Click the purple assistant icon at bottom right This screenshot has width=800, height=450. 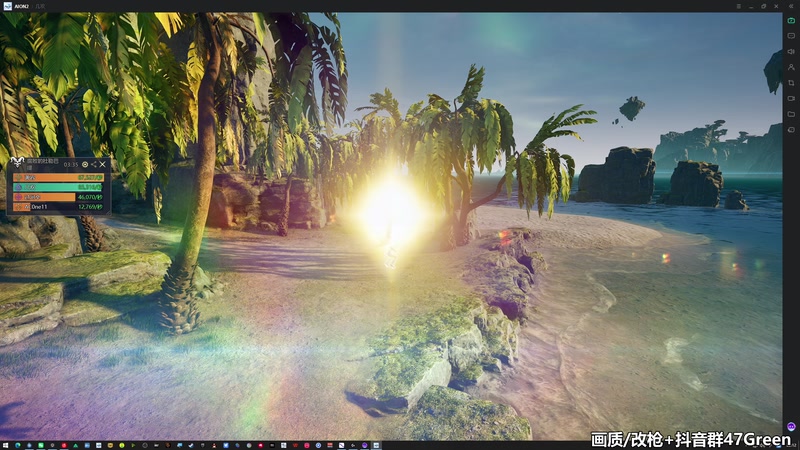coord(791,426)
